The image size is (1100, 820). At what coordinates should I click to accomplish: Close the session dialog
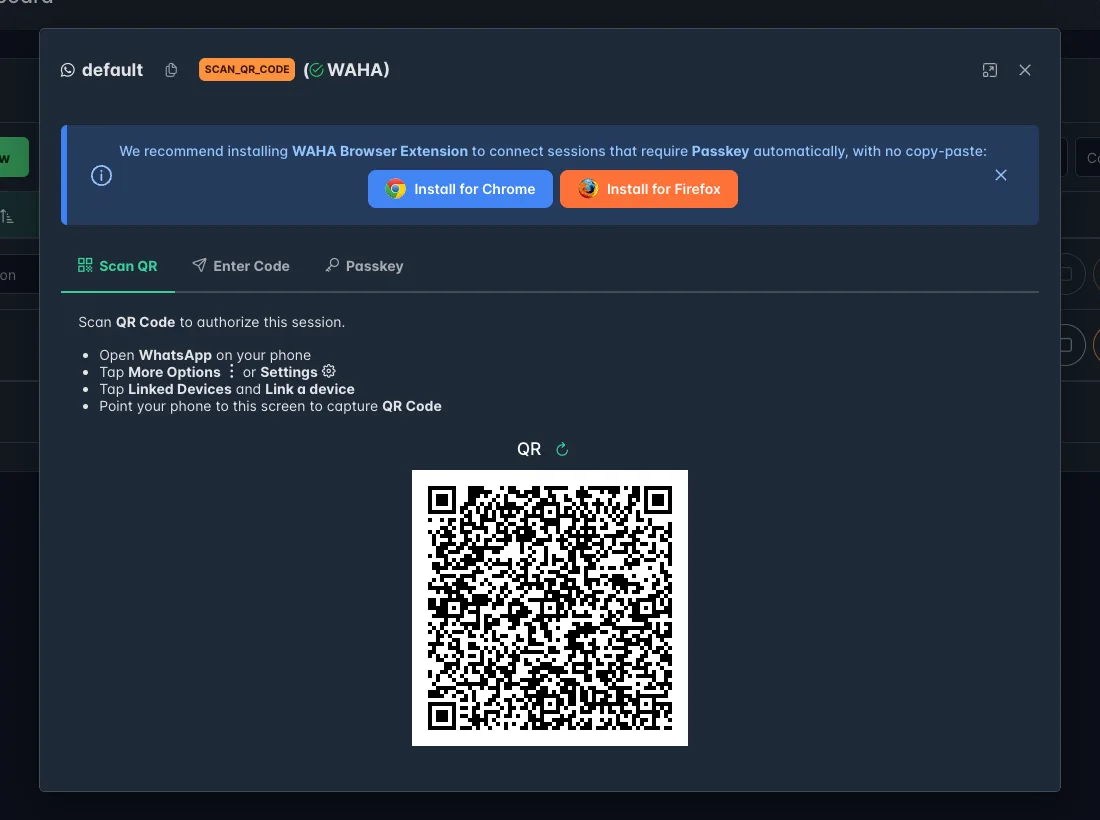point(1025,70)
